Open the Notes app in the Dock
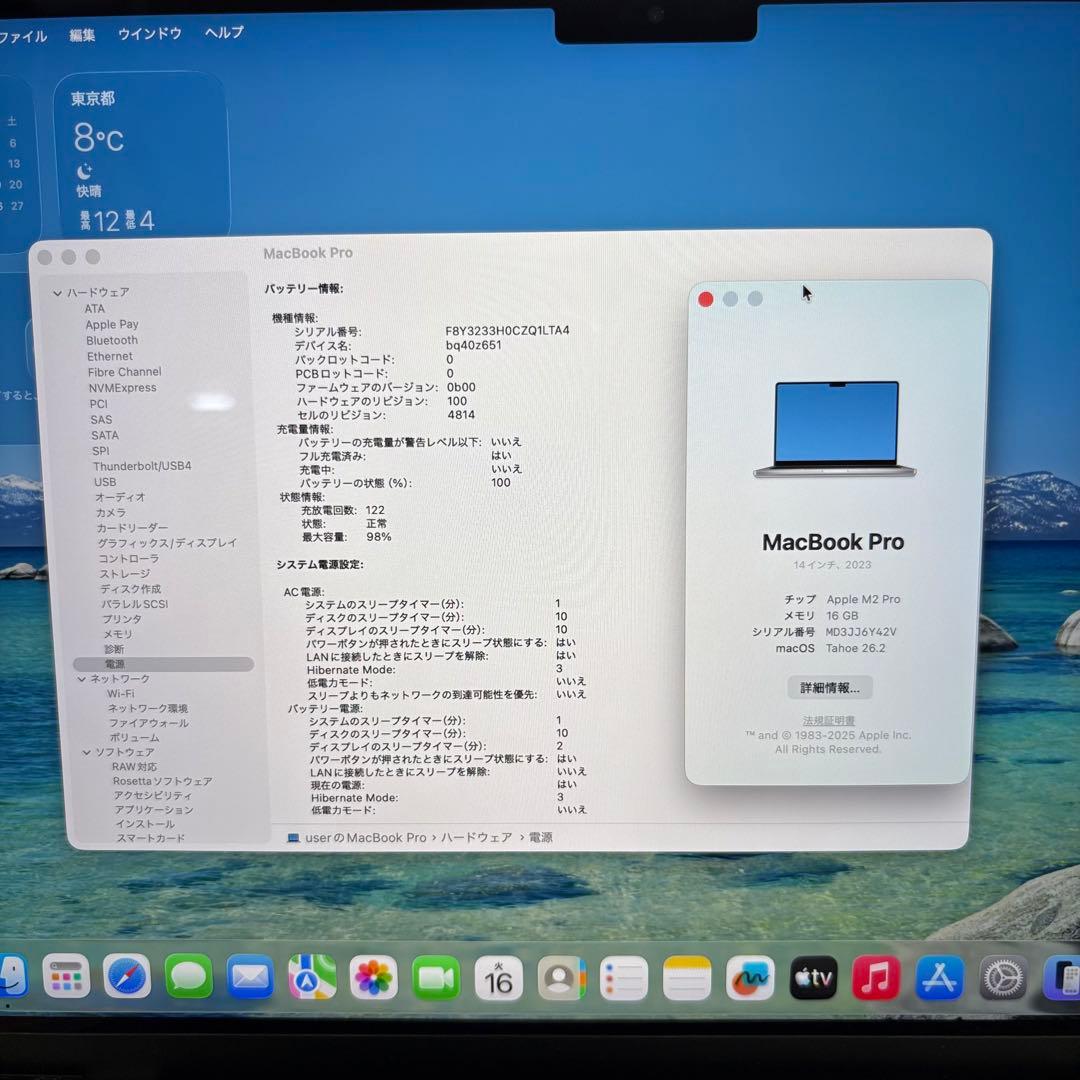This screenshot has width=1080, height=1080. [688, 978]
